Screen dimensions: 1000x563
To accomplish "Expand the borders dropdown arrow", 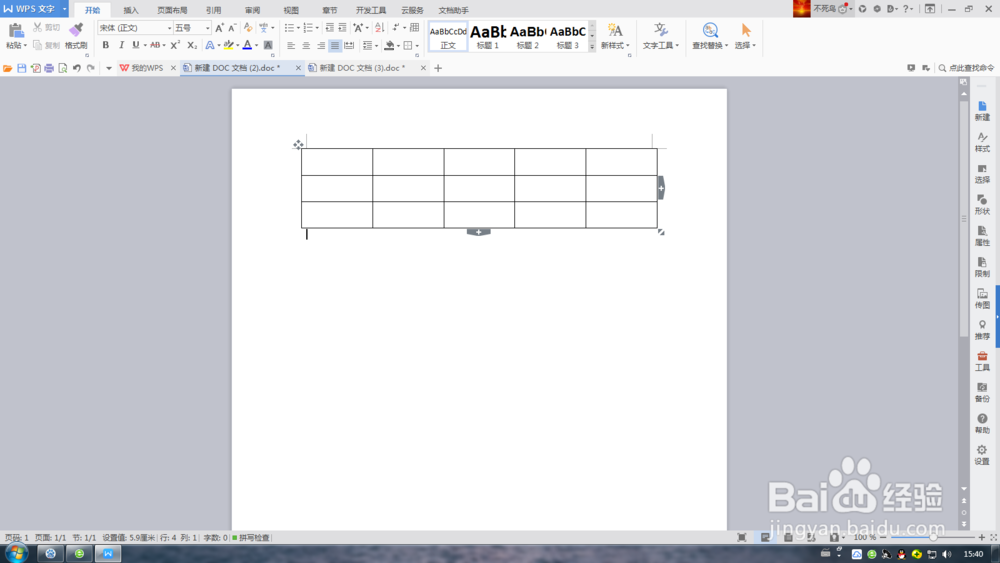I will pos(417,45).
